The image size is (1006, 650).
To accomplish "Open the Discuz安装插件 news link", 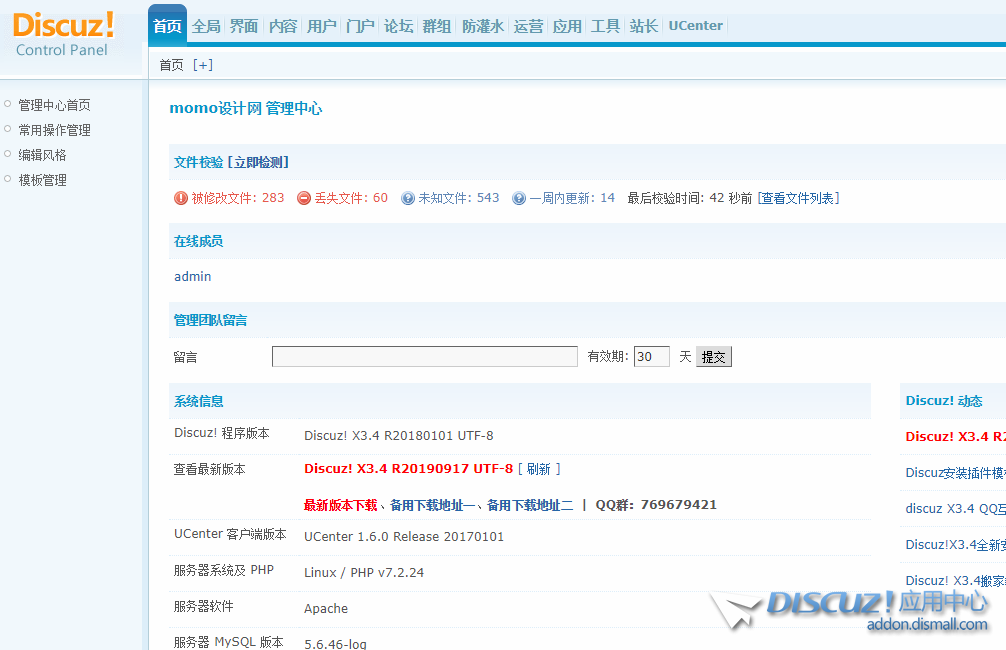I will [x=955, y=473].
